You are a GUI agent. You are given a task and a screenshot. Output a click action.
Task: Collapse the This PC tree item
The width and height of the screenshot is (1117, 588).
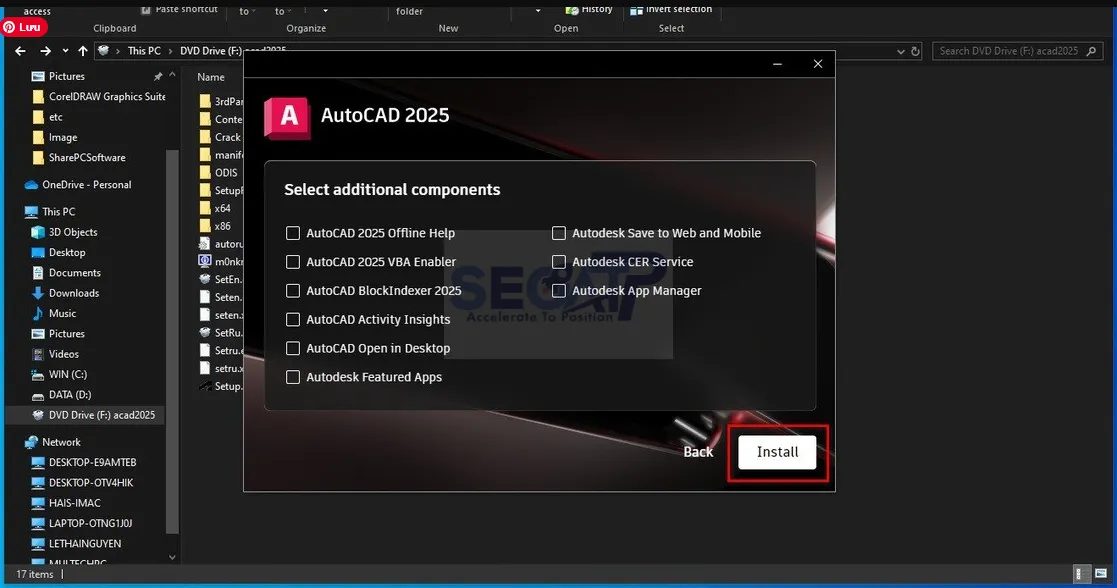click(x=18, y=211)
